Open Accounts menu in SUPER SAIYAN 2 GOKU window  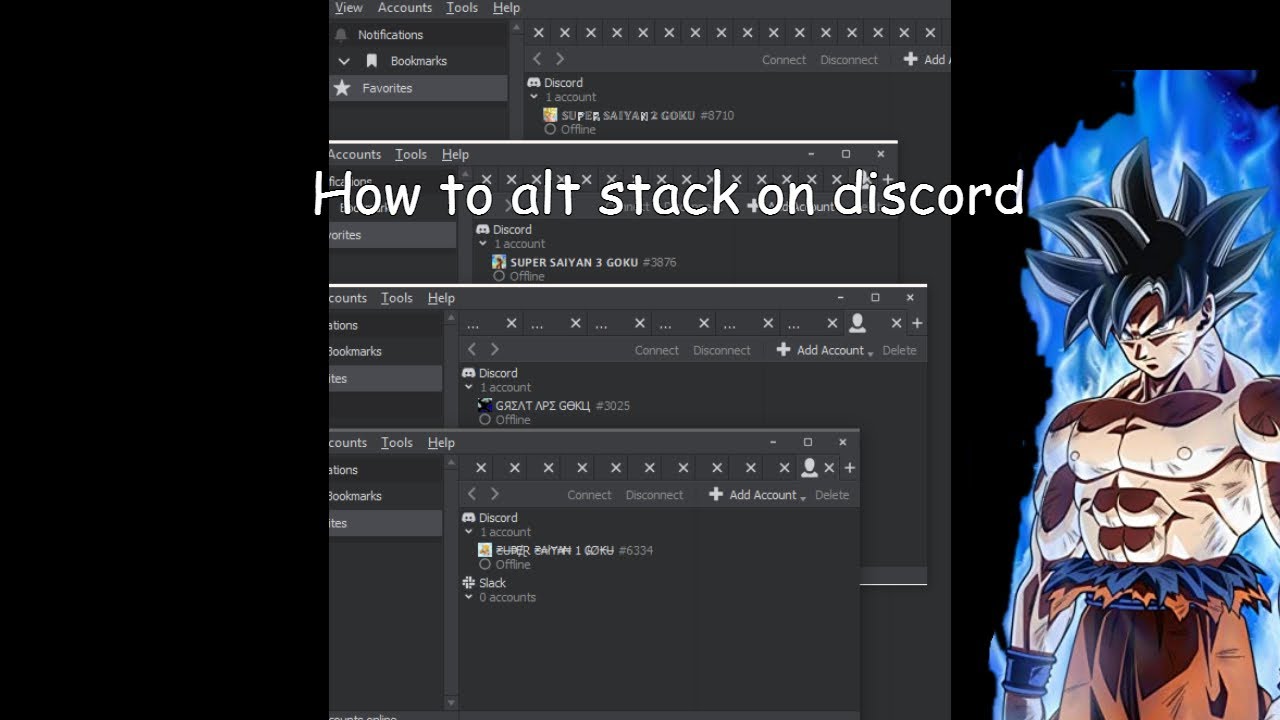405,8
